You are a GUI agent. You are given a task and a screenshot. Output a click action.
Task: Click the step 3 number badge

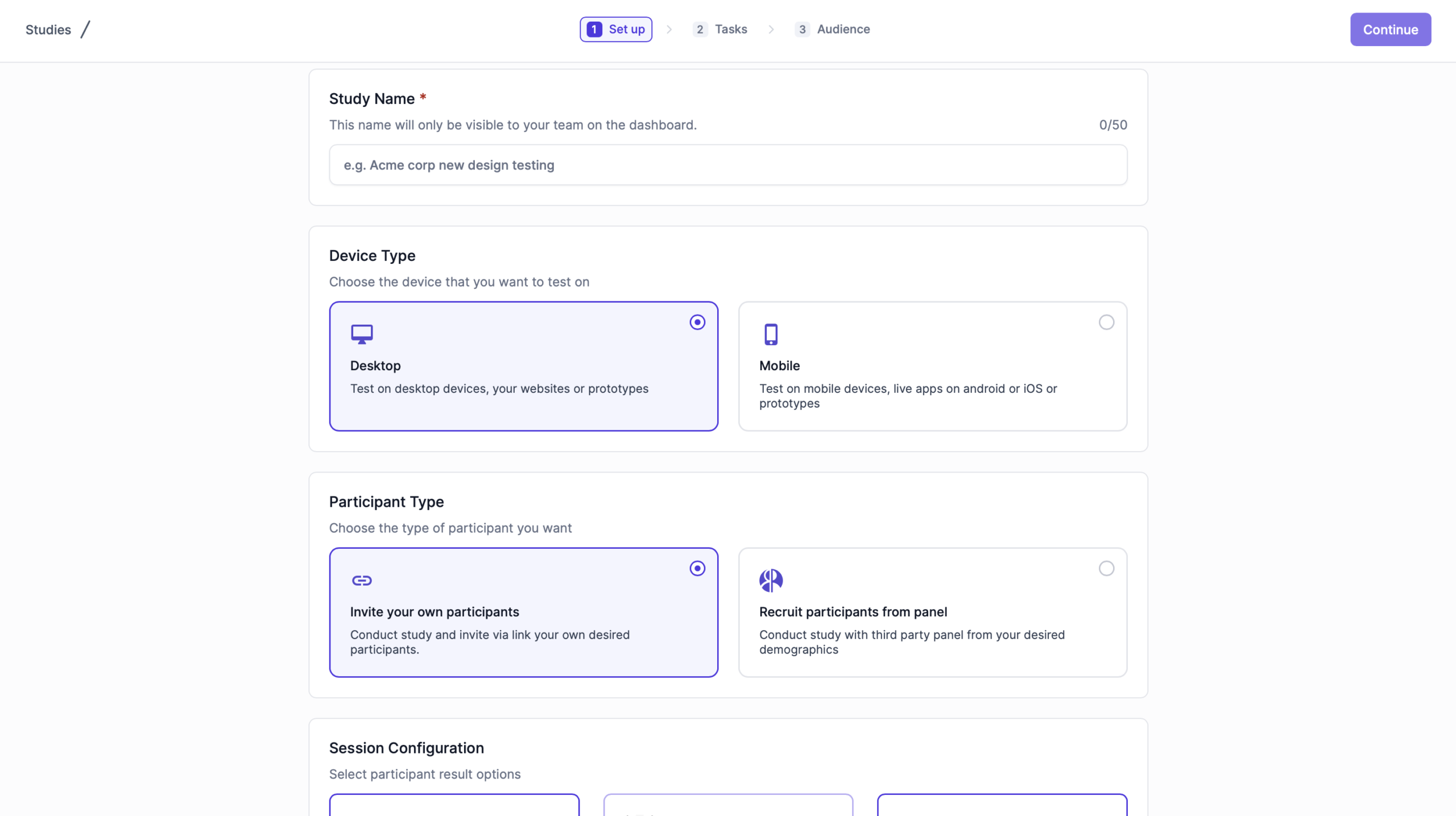[x=802, y=30]
